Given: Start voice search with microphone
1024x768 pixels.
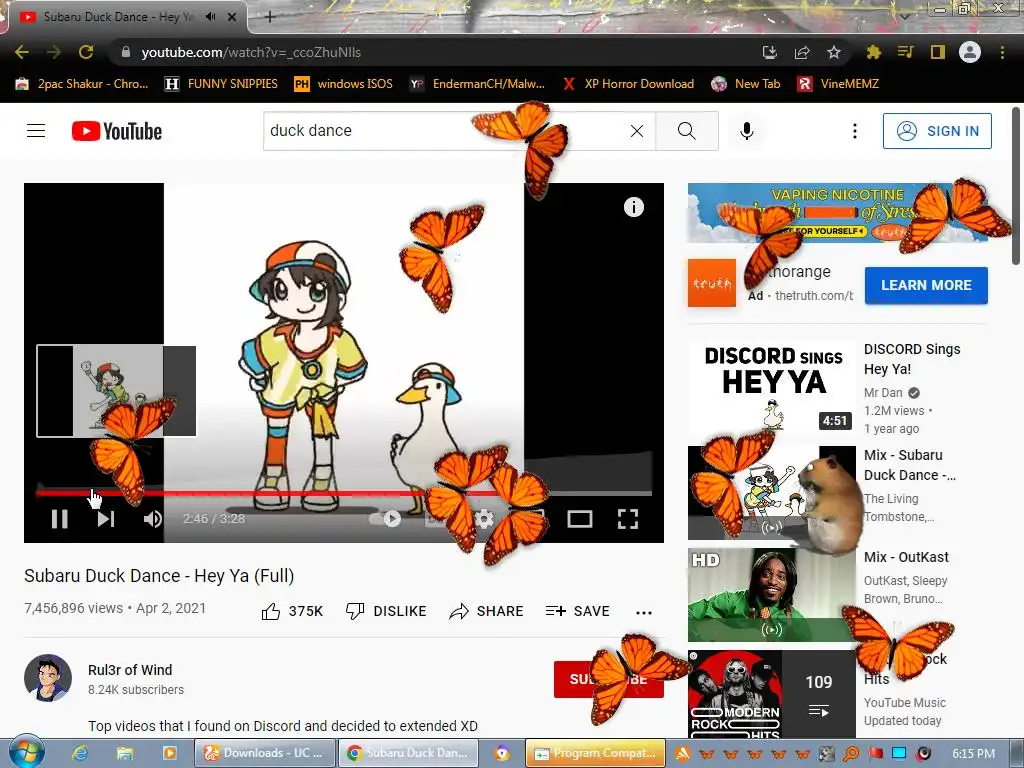Looking at the screenshot, I should pyautogui.click(x=747, y=131).
